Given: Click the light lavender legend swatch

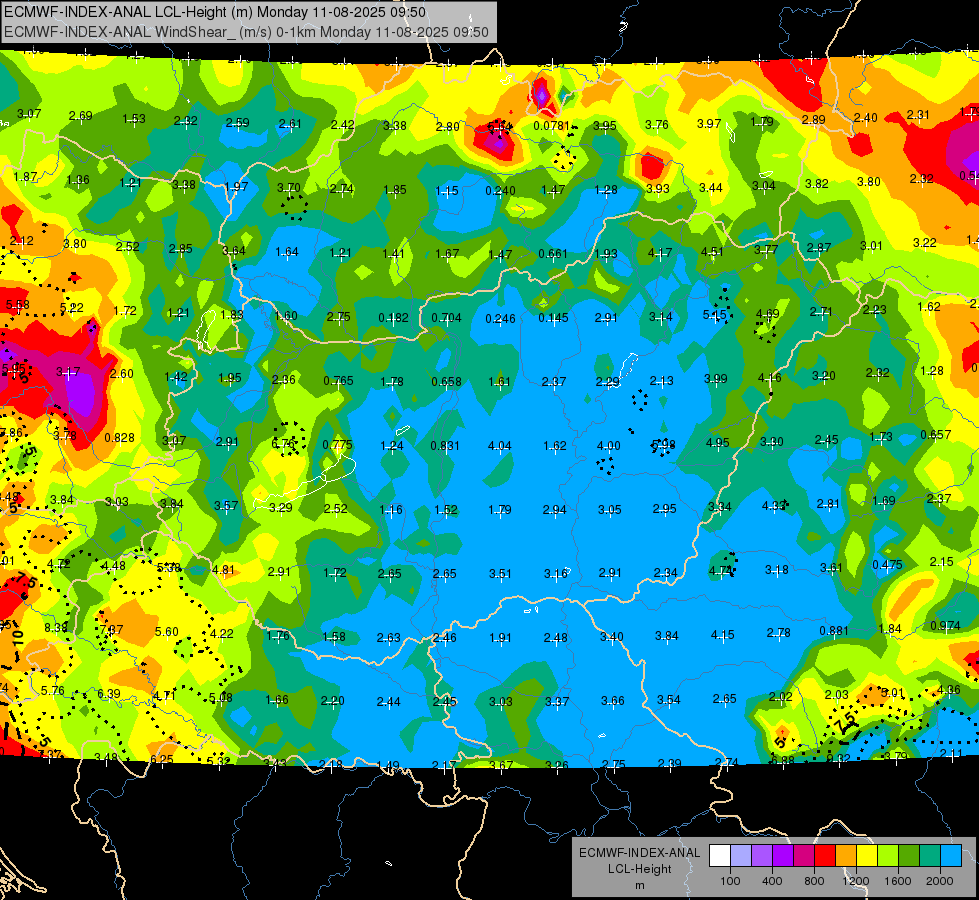Looking at the screenshot, I should coord(741,855).
